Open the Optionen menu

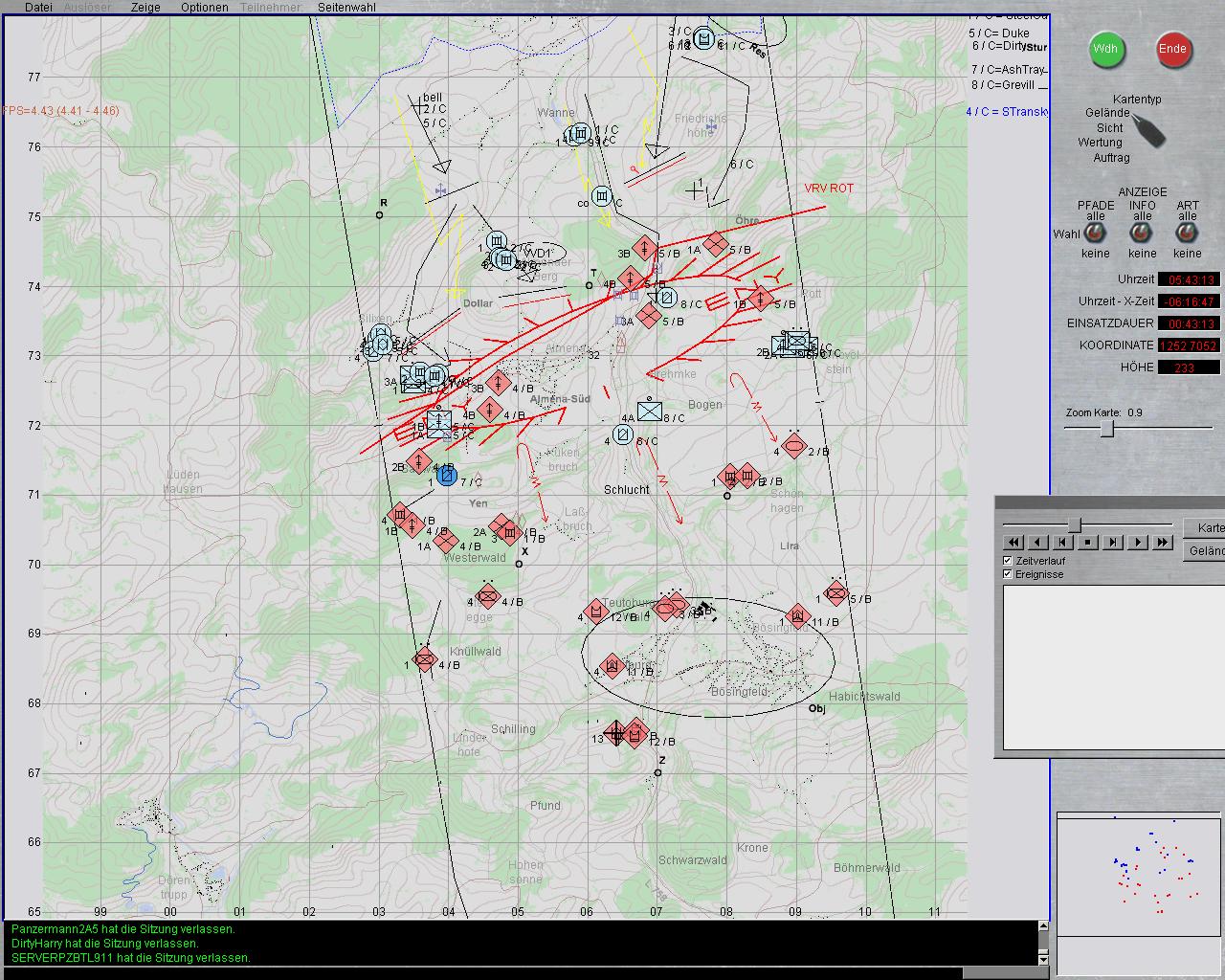point(205,8)
